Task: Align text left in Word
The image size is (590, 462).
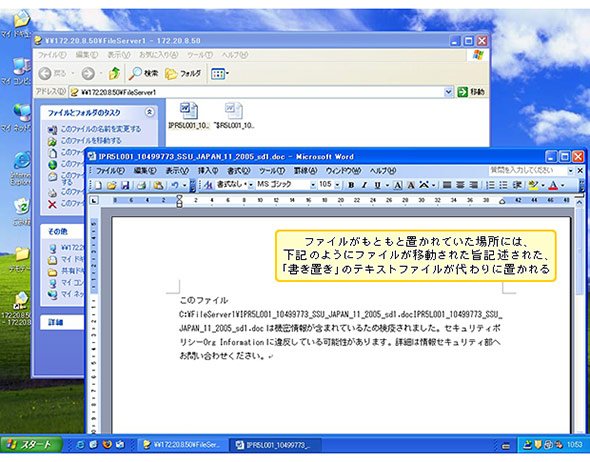Action: click(447, 185)
